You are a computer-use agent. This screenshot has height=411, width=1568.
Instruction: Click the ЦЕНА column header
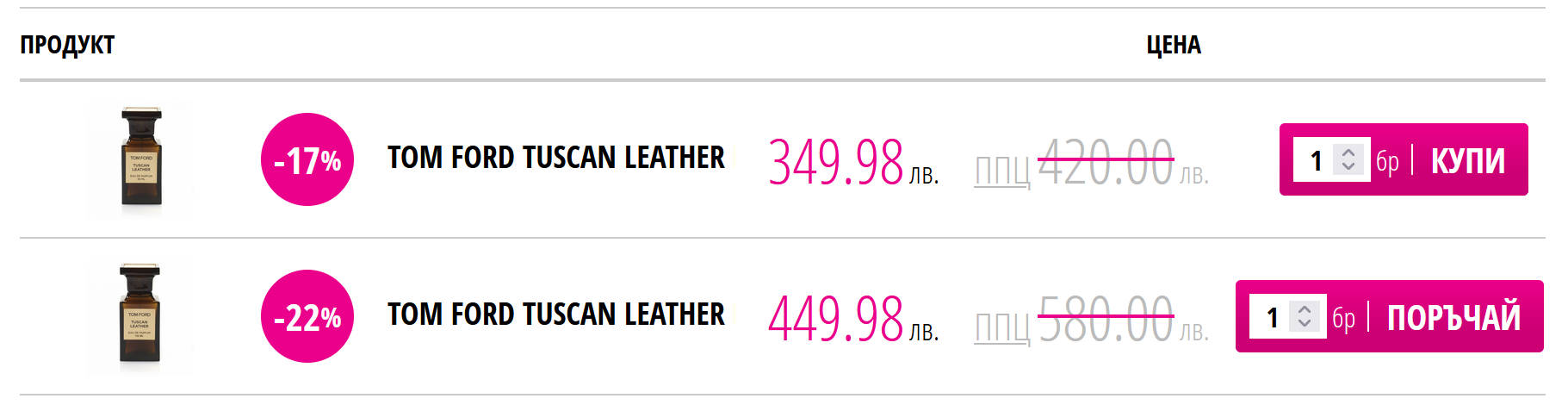point(1173,45)
